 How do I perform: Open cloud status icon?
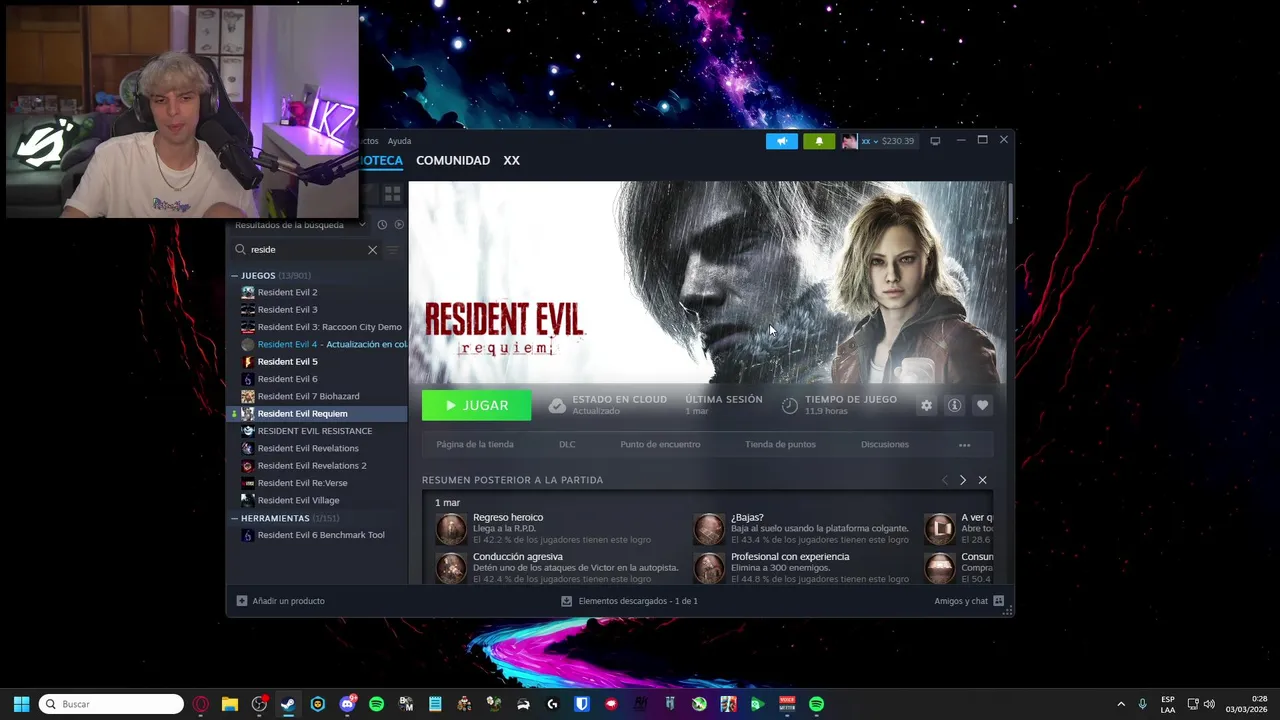coord(557,405)
